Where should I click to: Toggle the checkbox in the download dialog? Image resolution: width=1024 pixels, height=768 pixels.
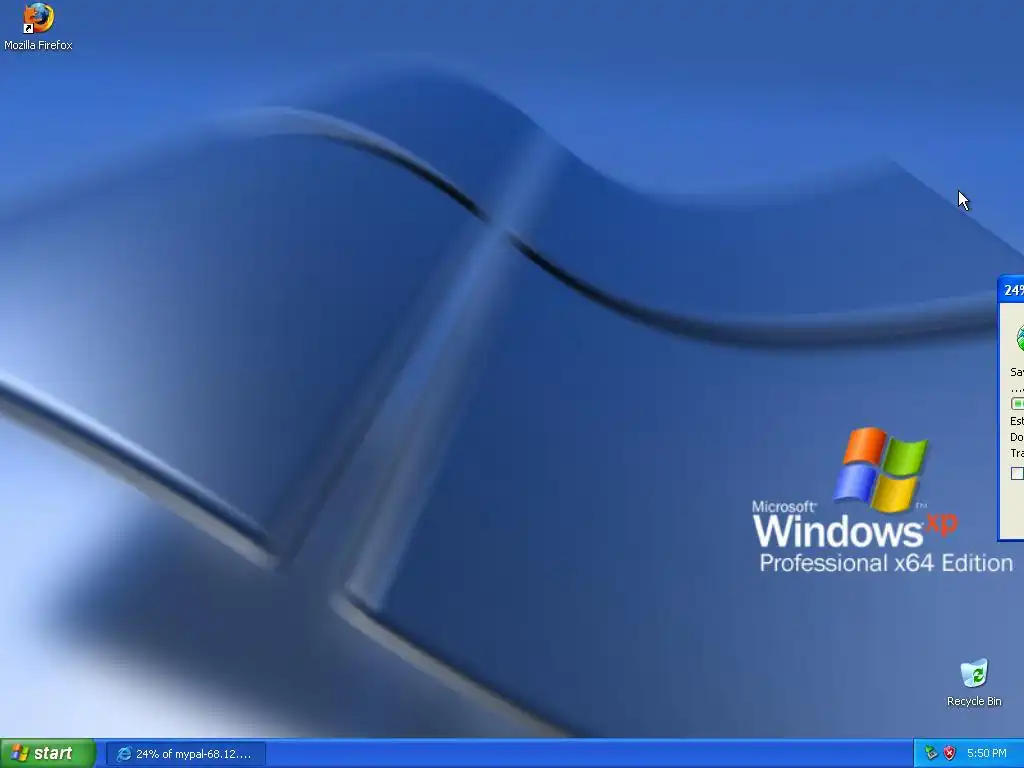coord(1017,473)
